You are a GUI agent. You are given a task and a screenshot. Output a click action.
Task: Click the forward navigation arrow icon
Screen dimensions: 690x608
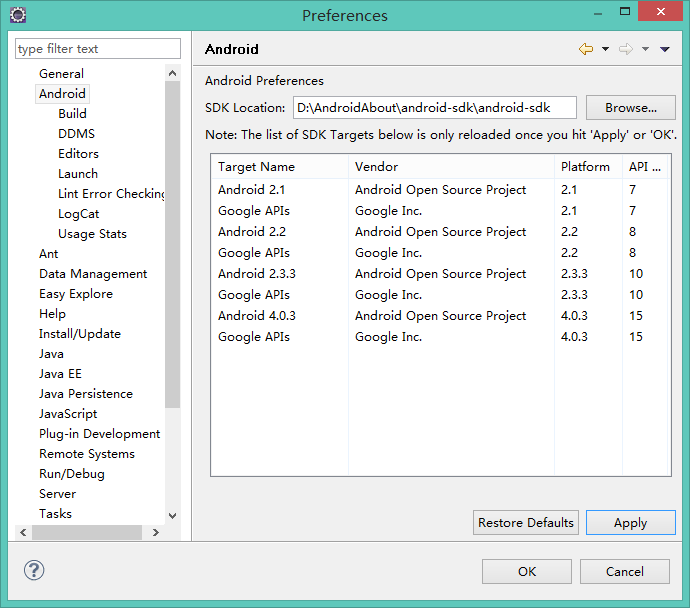pyautogui.click(x=626, y=49)
